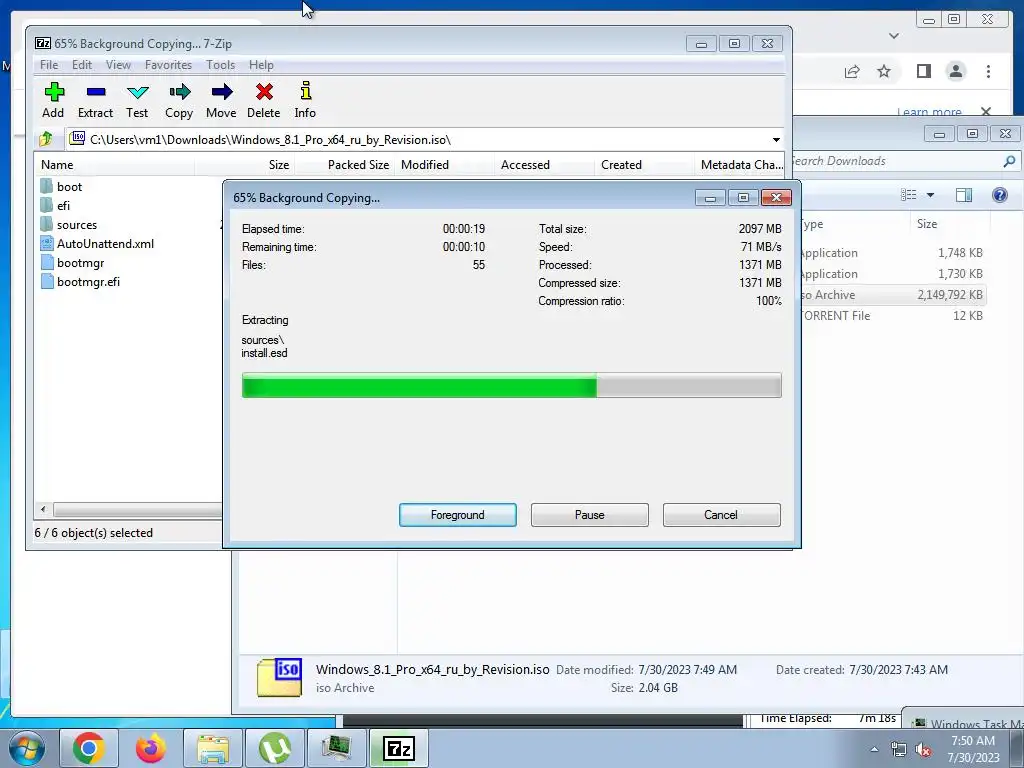The height and width of the screenshot is (768, 1024).
Task: Sort by the Modified column
Action: pyautogui.click(x=444, y=165)
